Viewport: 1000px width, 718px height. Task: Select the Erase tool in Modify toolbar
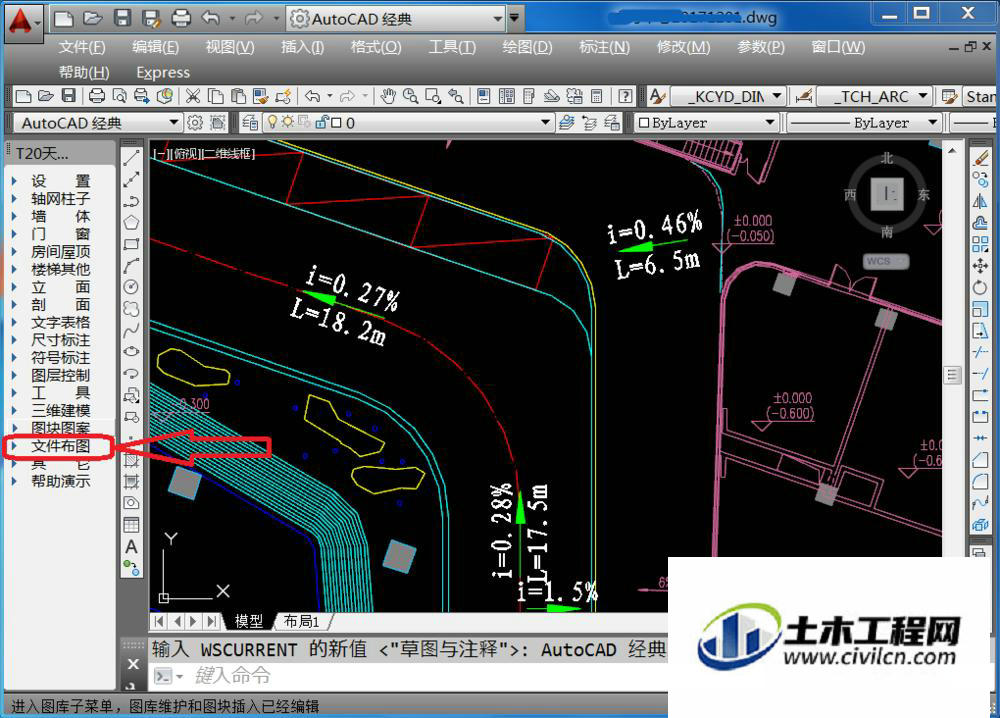[x=980, y=158]
